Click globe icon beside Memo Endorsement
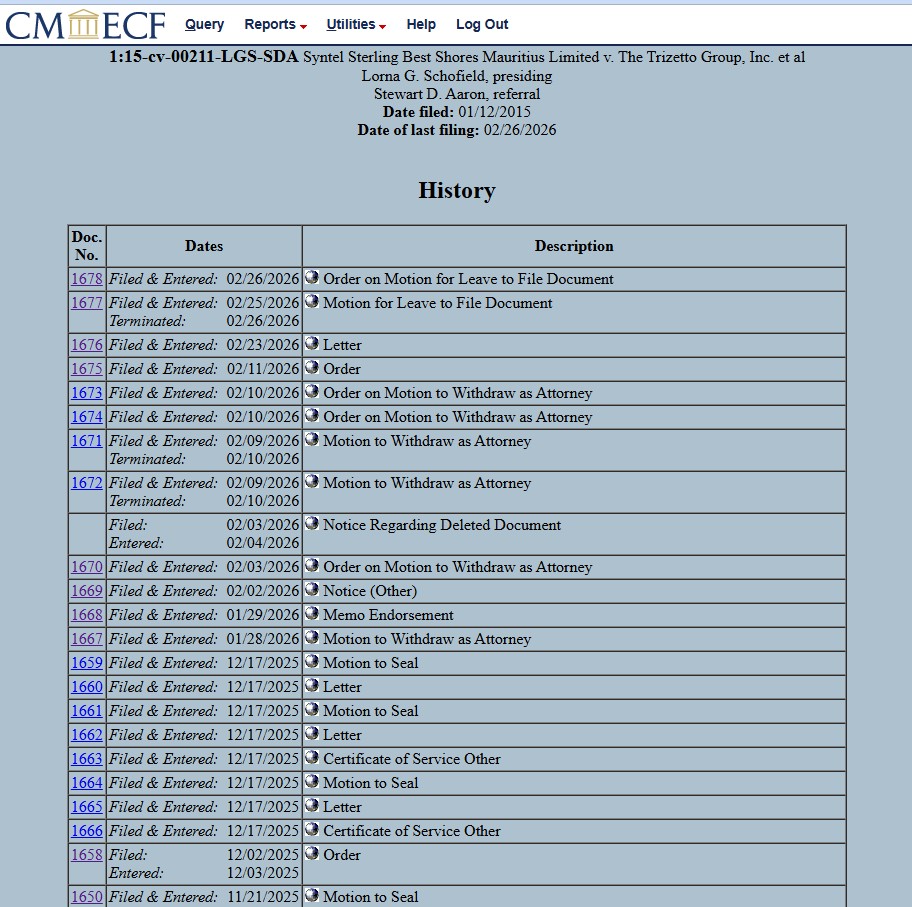Image resolution: width=912 pixels, height=907 pixels. [x=312, y=614]
